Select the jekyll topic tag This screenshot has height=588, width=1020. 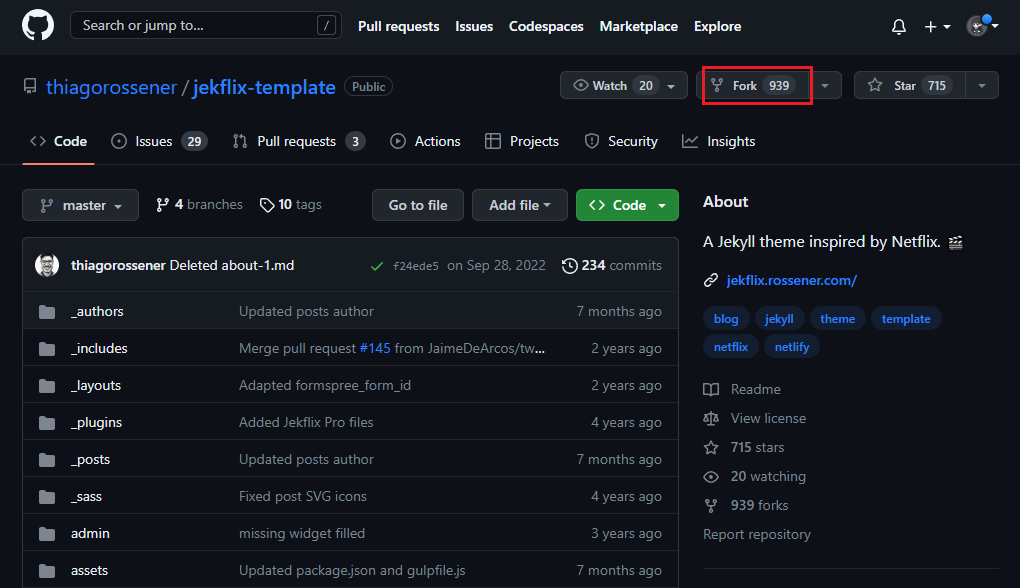[x=779, y=319]
